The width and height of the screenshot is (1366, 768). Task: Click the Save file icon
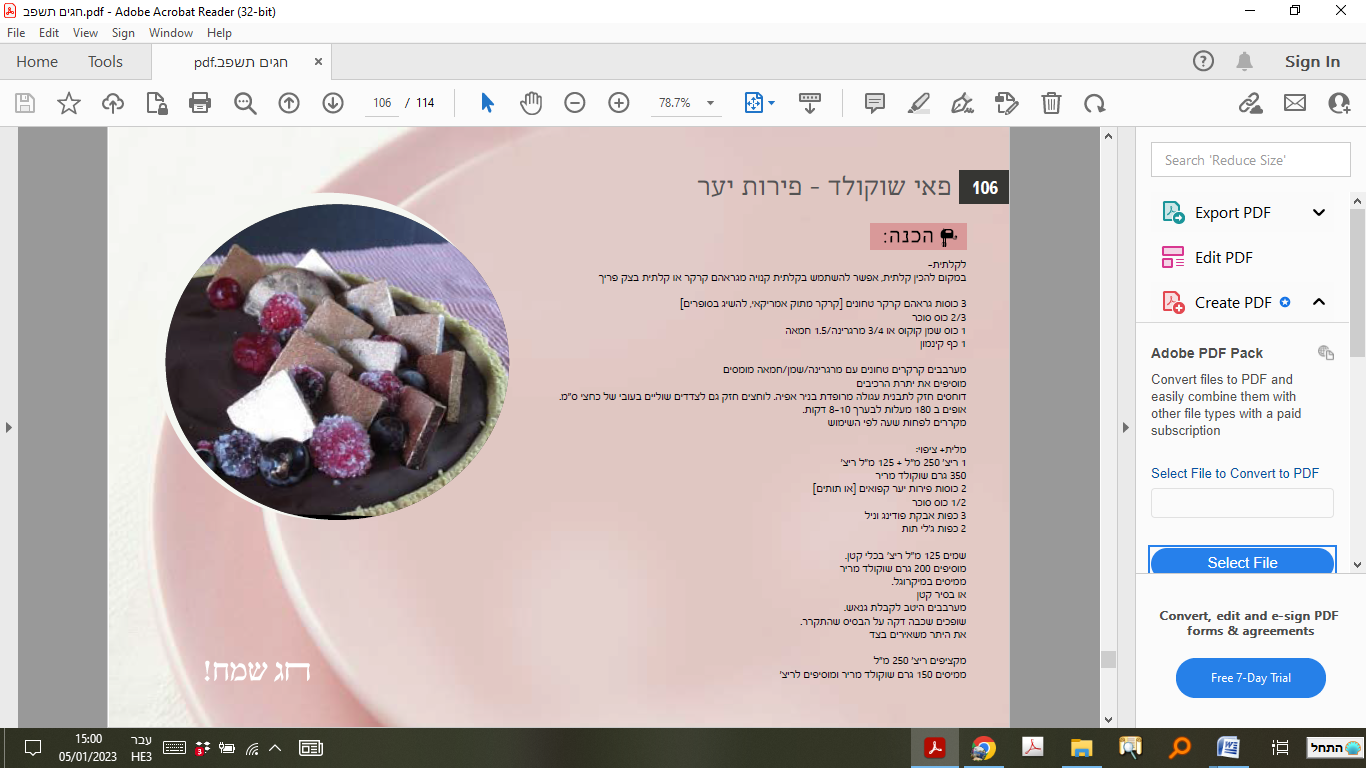point(25,103)
